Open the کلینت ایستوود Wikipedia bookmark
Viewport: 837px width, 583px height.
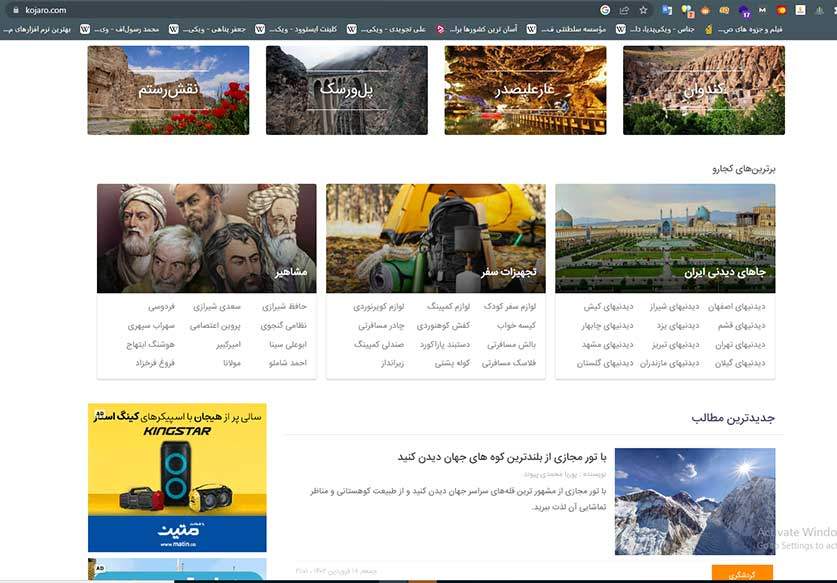pyautogui.click(x=296, y=29)
